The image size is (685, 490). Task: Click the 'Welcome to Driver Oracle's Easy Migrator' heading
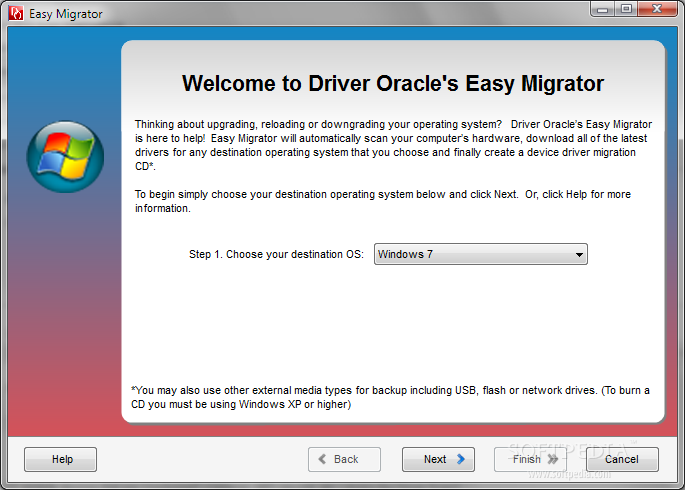click(x=393, y=83)
